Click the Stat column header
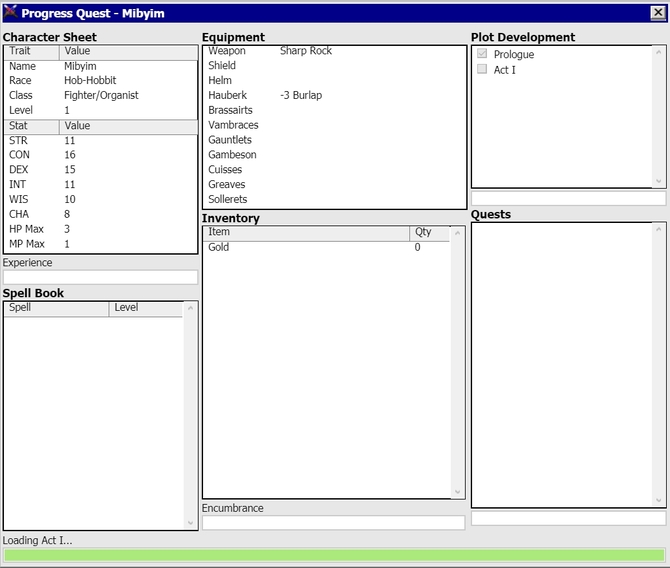Screen dimensions: 670x568 tap(32, 127)
